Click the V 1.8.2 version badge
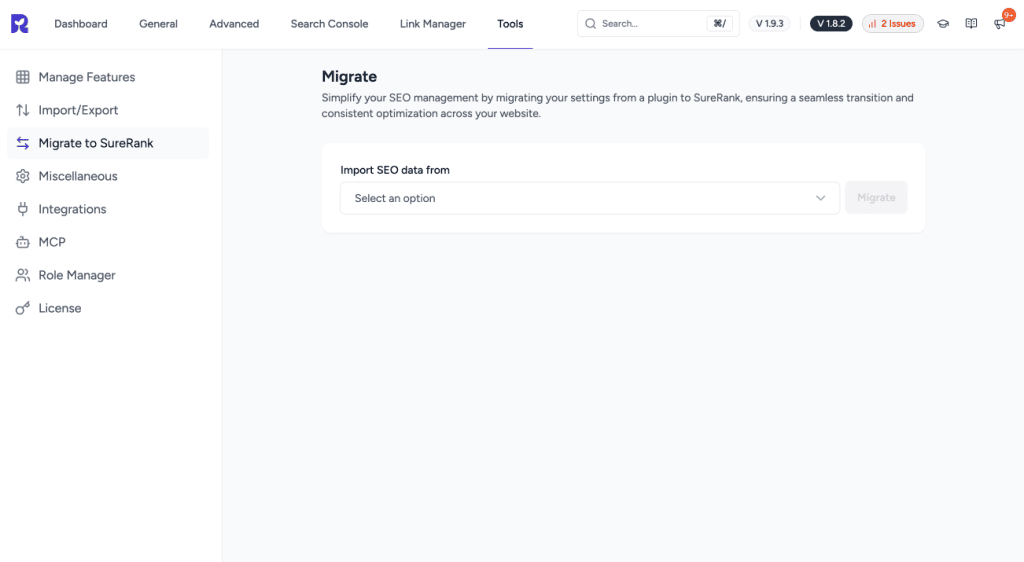1024x562 pixels. pyautogui.click(x=831, y=23)
